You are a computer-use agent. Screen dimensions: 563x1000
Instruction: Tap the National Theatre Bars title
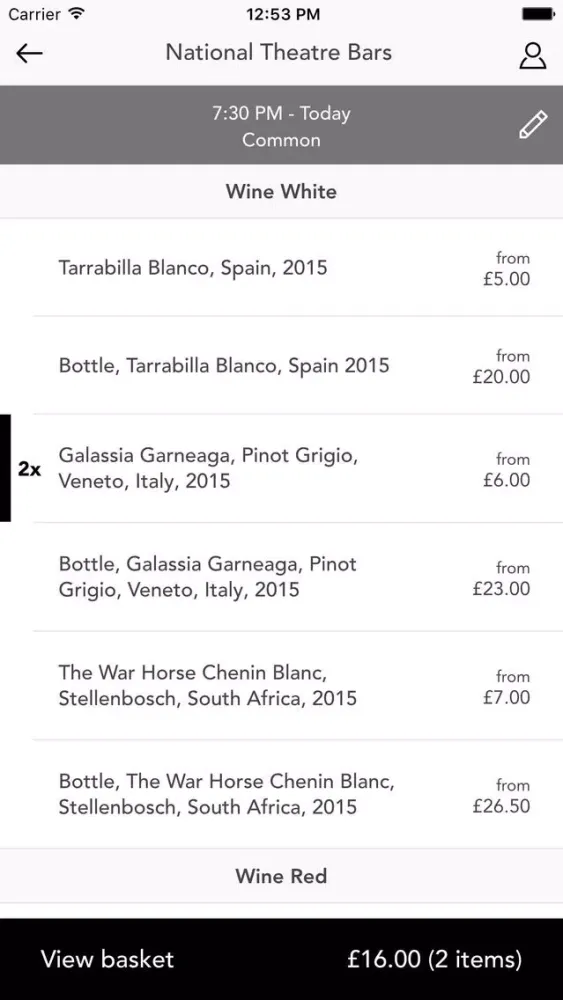pos(279,52)
